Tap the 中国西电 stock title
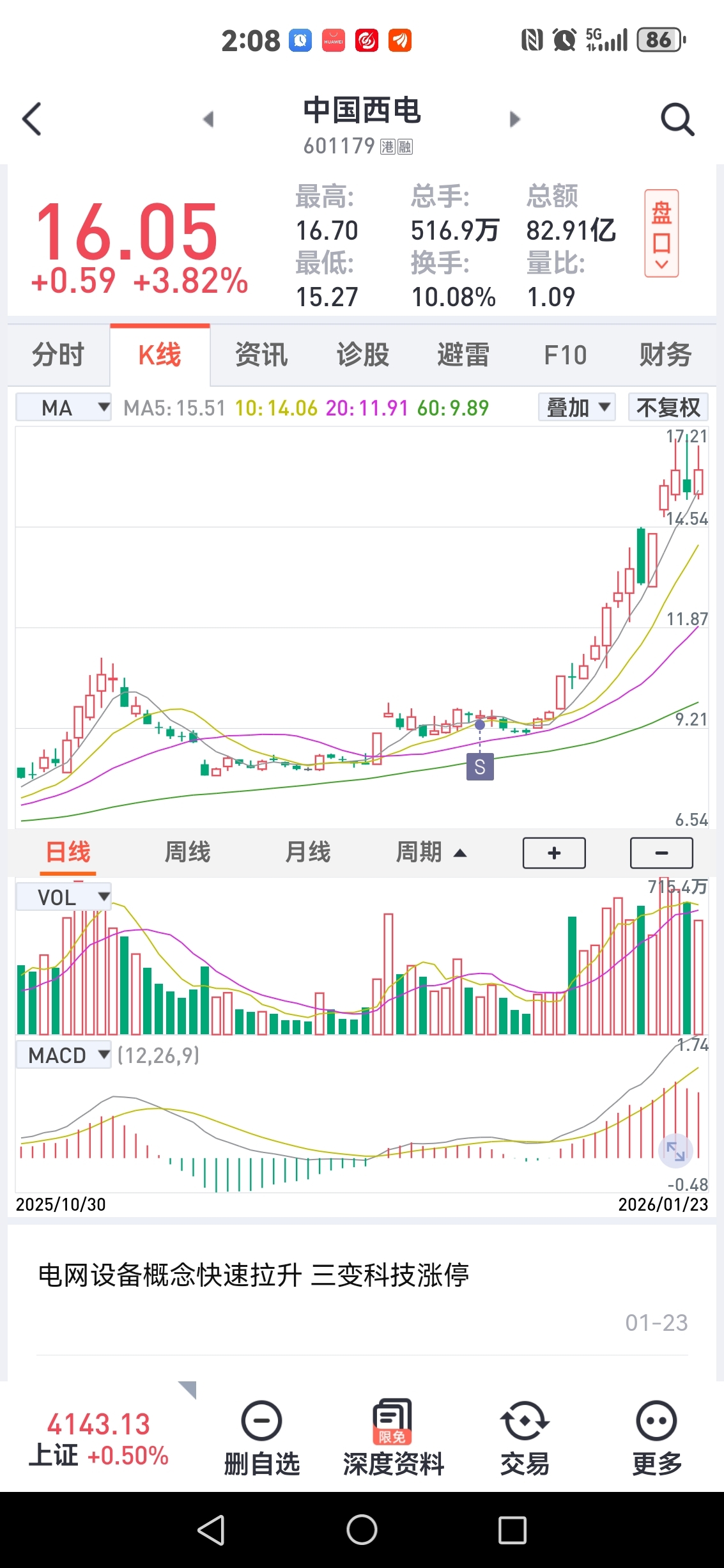The image size is (724, 1568). (362, 111)
